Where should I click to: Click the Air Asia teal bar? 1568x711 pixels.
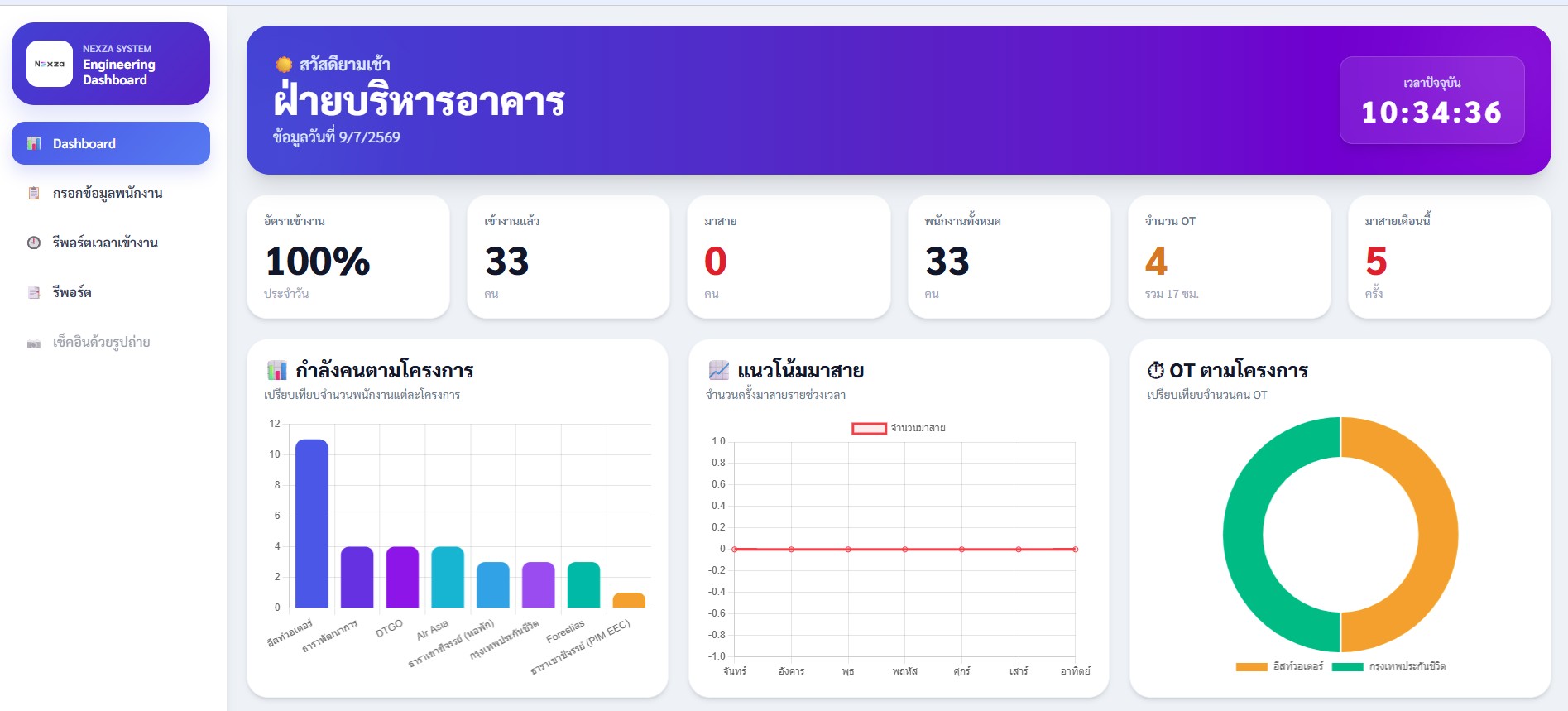pyautogui.click(x=448, y=577)
